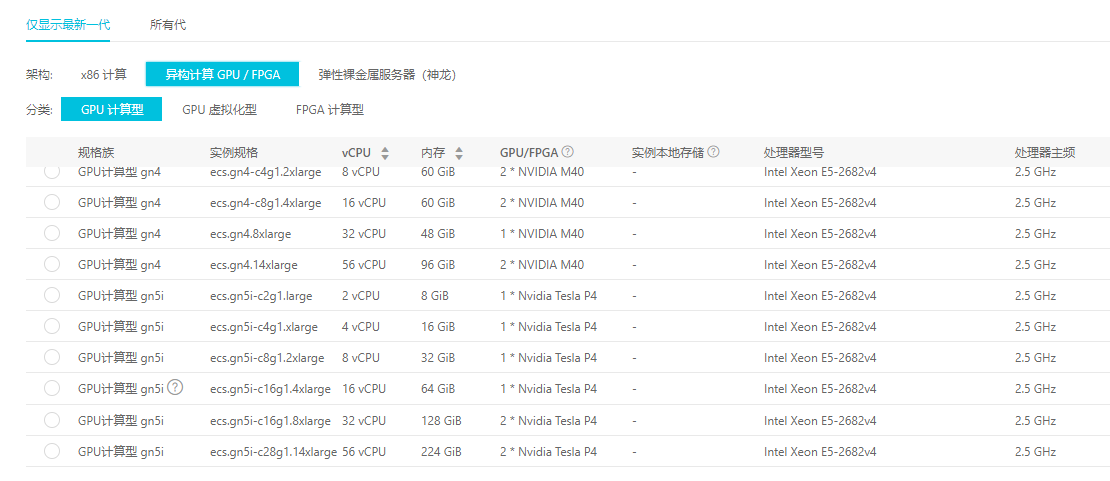Click ecs.gn5i-c16g1.4xlarge instance name
Viewport: 1110px width, 481px height.
pos(270,389)
